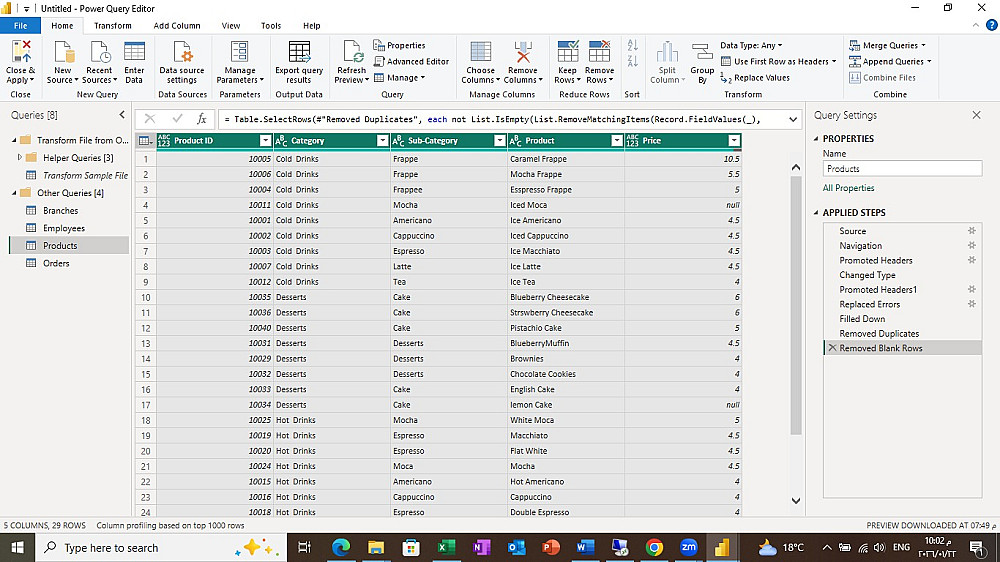Image resolution: width=1000 pixels, height=562 pixels.
Task: Open the File tab
Action: pos(20,26)
